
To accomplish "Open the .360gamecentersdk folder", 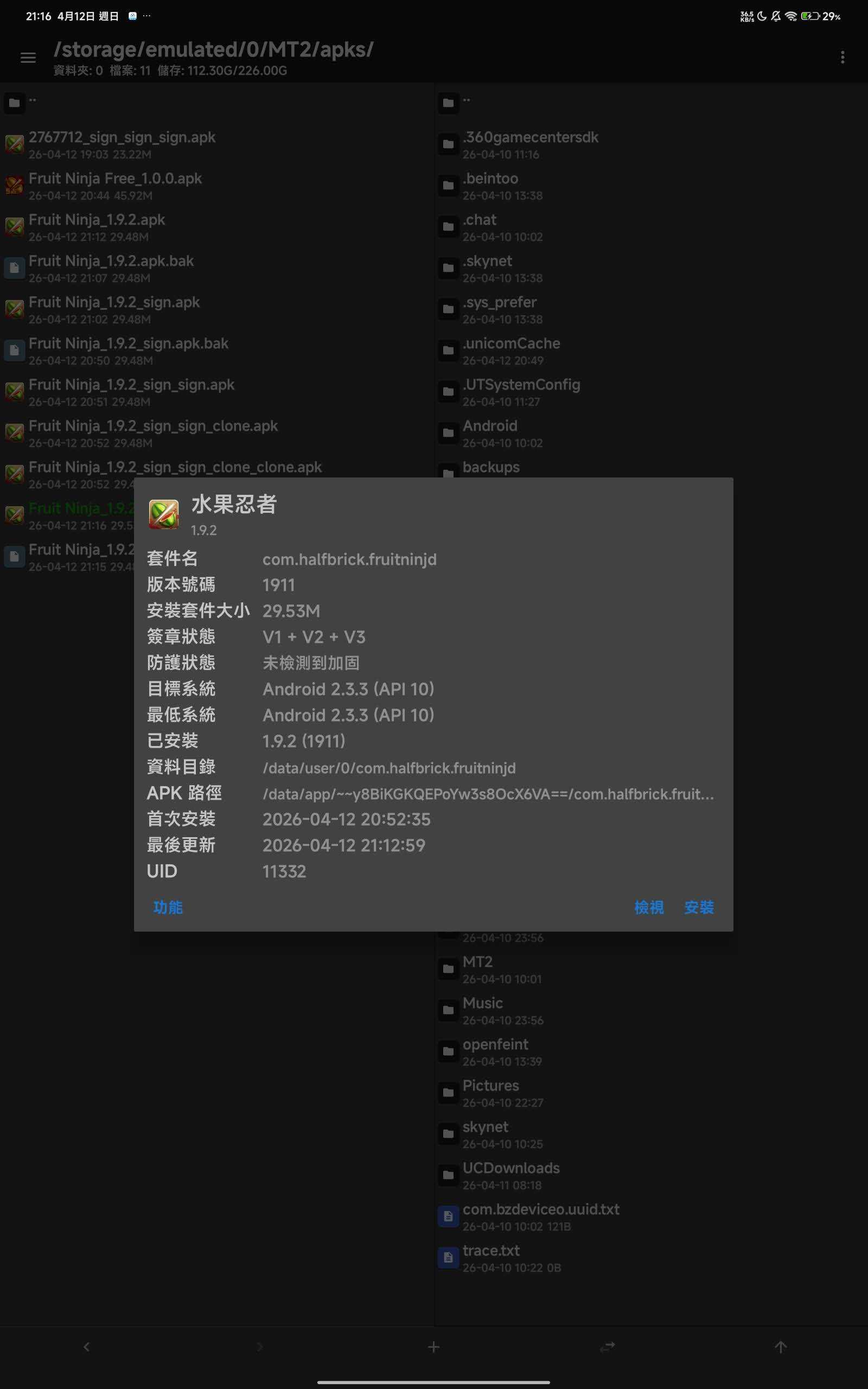I will pos(530,144).
